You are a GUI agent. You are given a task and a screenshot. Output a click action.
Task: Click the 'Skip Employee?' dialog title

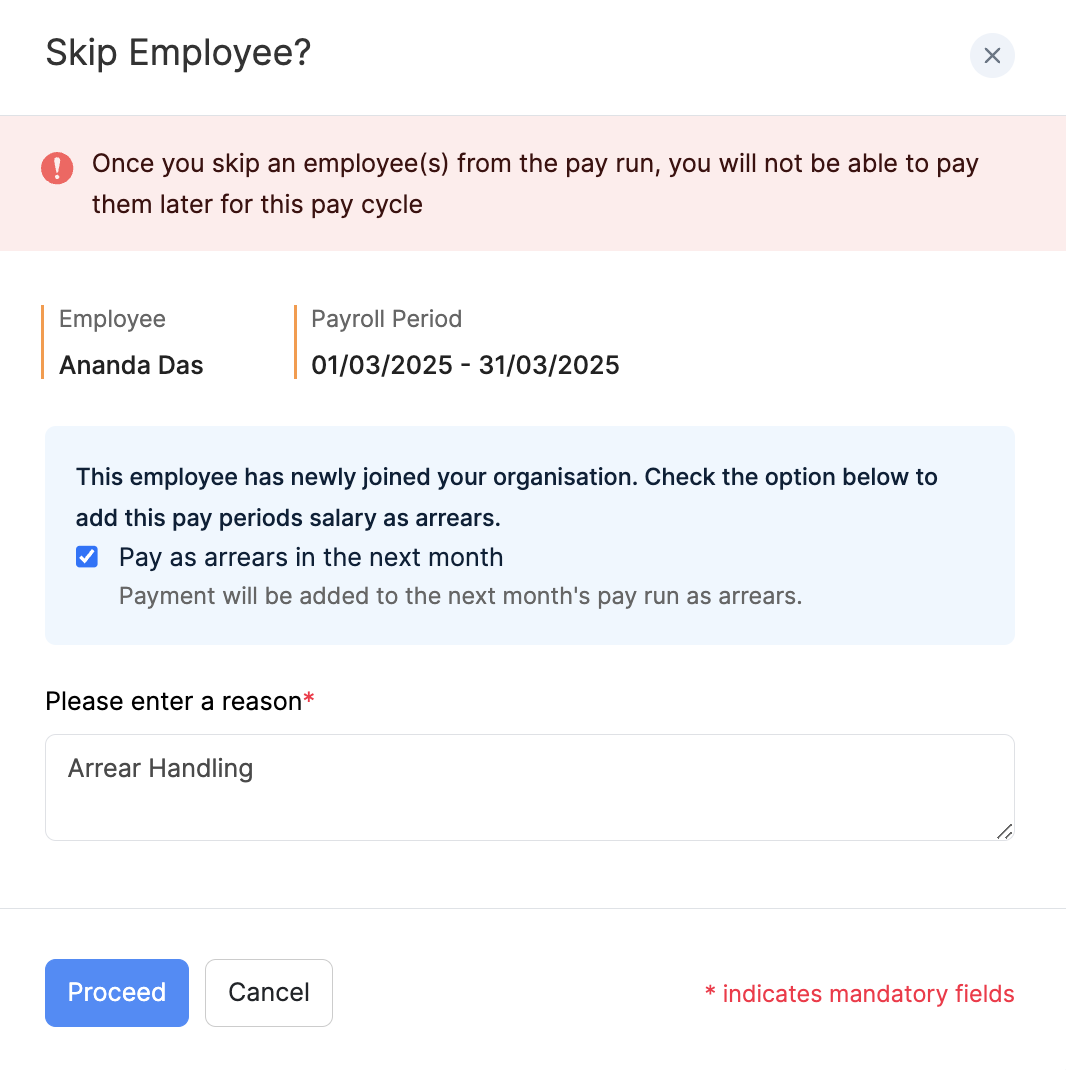coord(179,53)
